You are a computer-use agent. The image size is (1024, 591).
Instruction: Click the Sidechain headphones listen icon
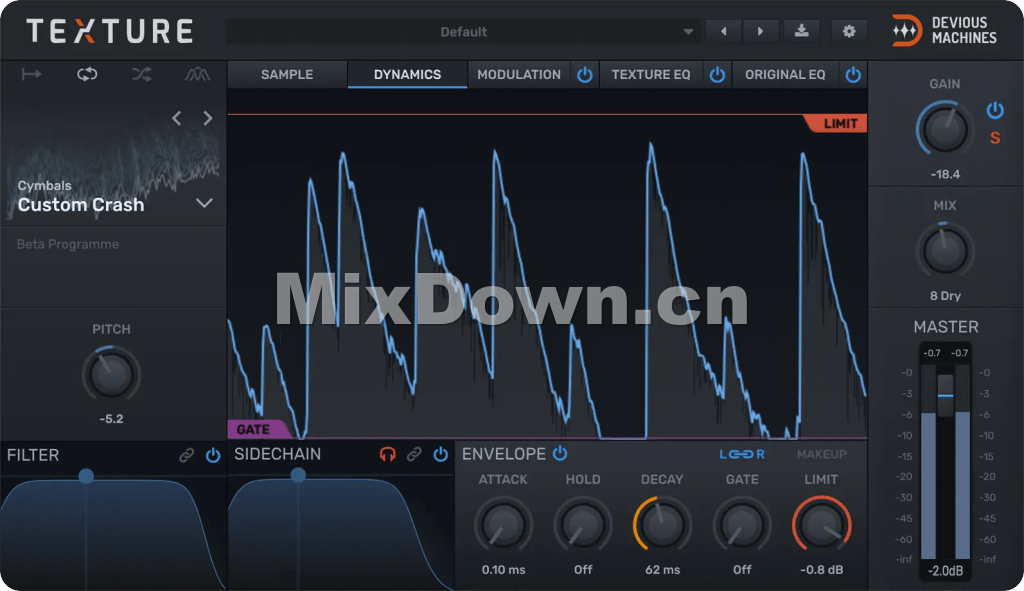click(x=387, y=454)
